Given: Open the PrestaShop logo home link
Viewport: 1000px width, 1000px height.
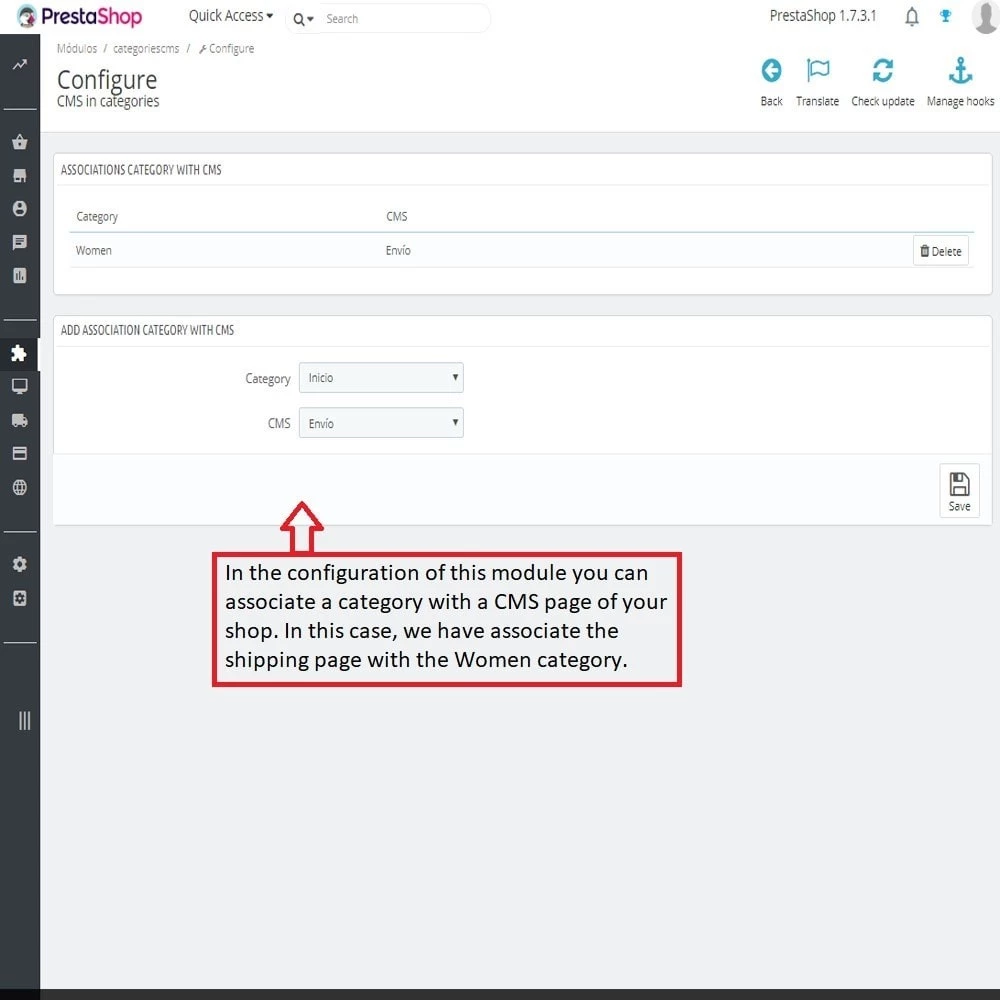Looking at the screenshot, I should click(x=79, y=17).
